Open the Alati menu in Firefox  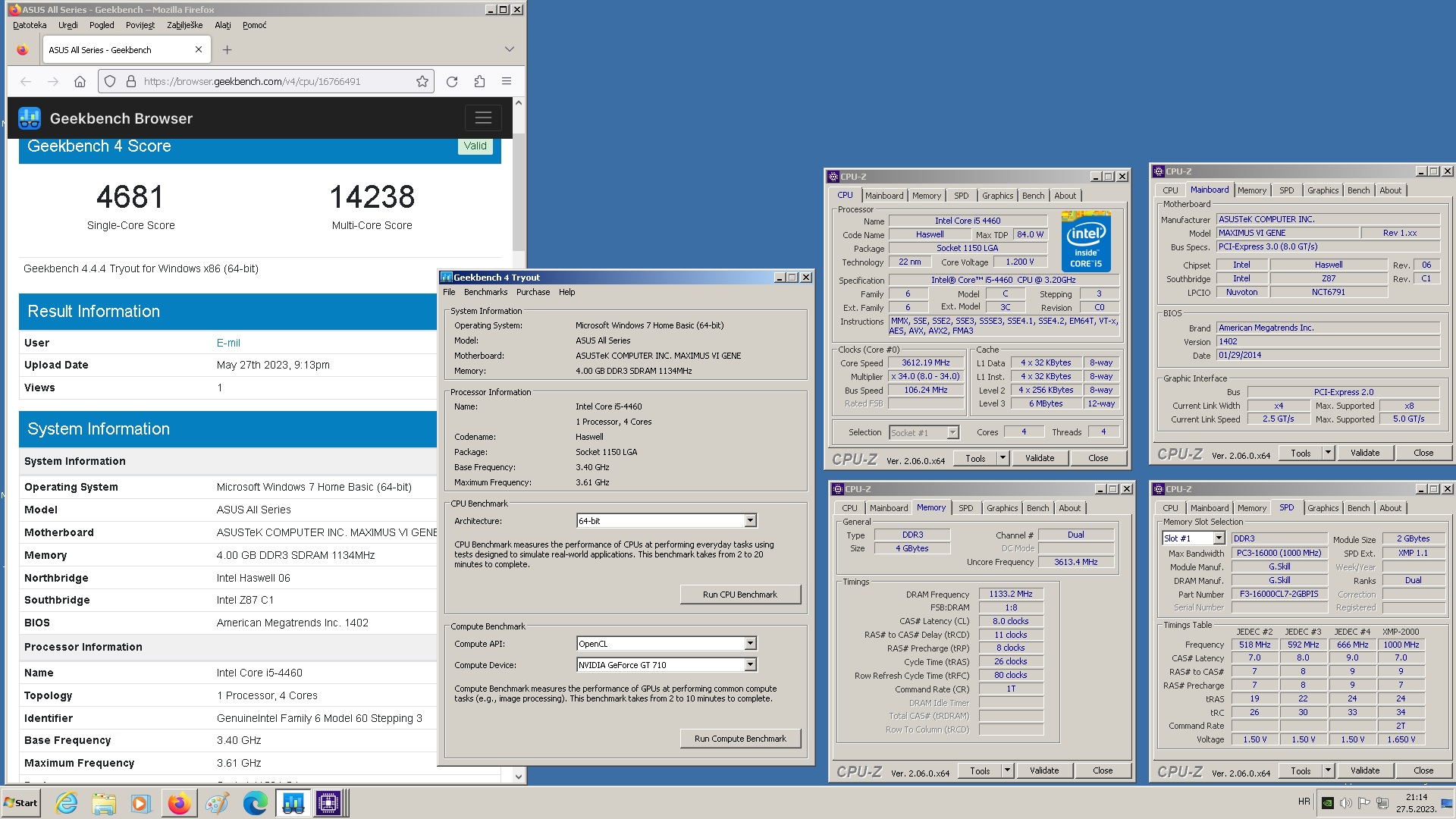(x=223, y=25)
